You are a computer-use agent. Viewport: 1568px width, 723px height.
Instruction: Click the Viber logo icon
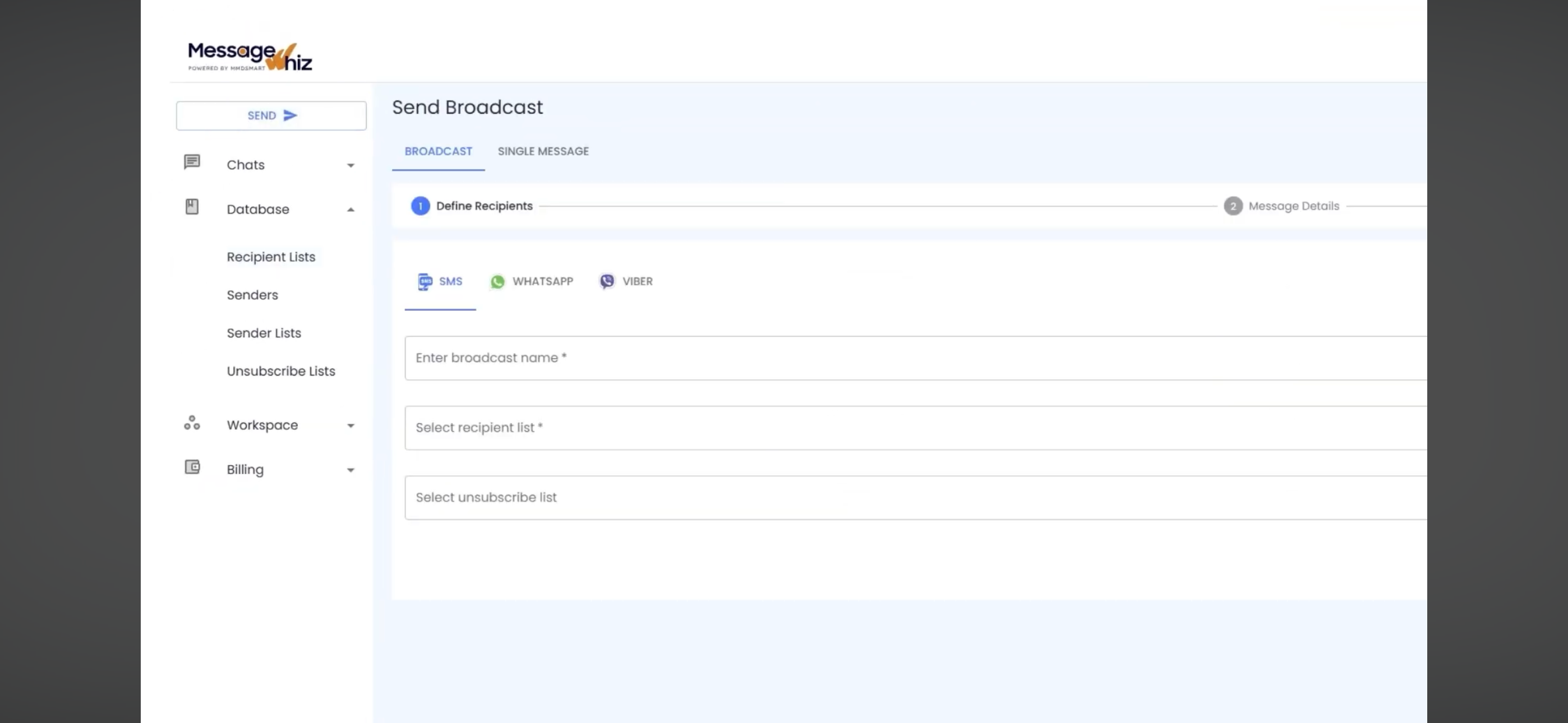click(607, 281)
